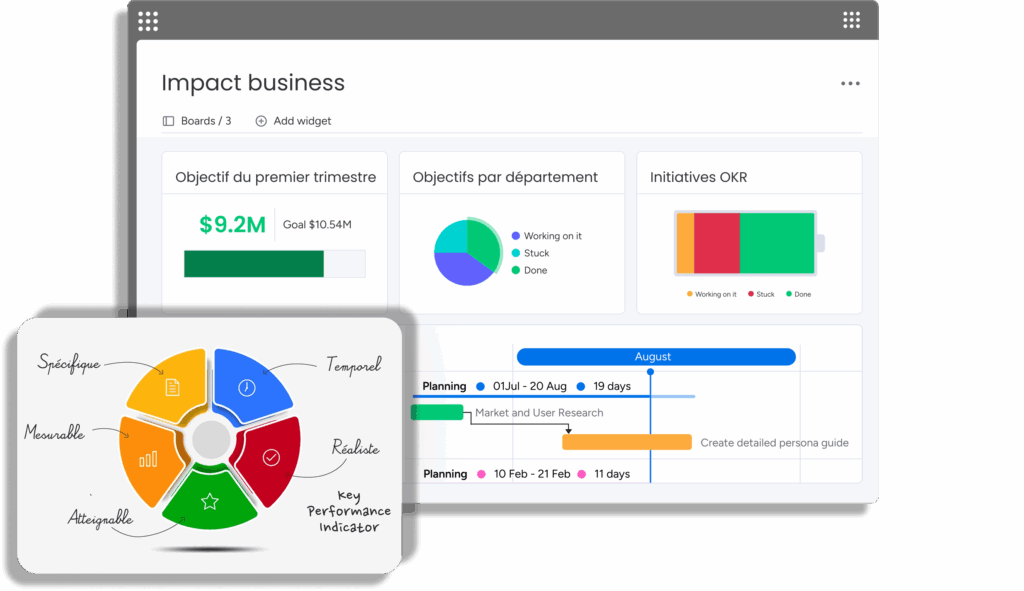Viewport: 1024px width, 591px height.
Task: Click the green segment of OKR battery
Action: coord(777,243)
